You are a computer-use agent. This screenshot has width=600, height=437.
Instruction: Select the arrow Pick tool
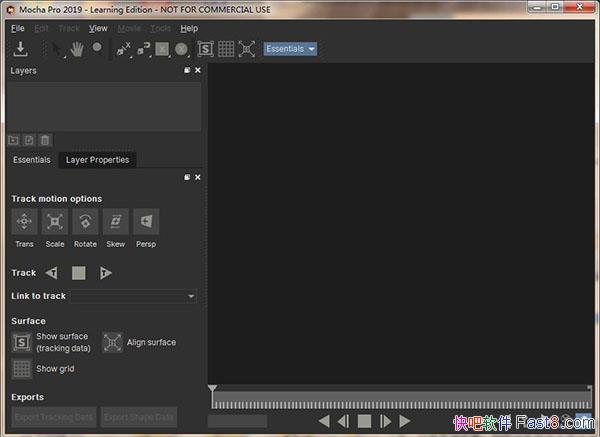(57, 49)
